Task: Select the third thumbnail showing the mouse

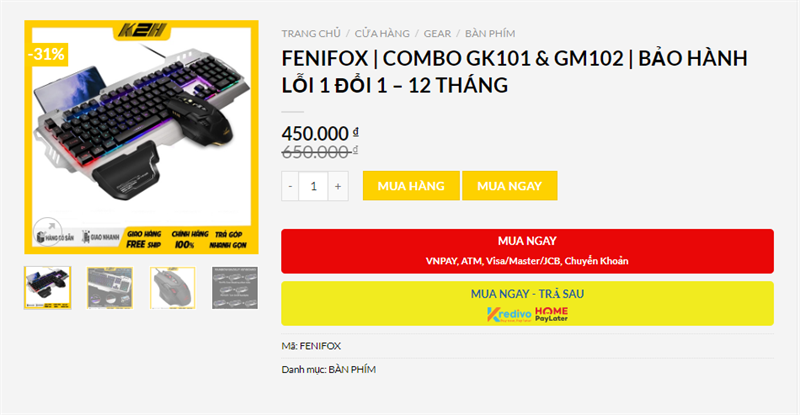Action: point(172,288)
